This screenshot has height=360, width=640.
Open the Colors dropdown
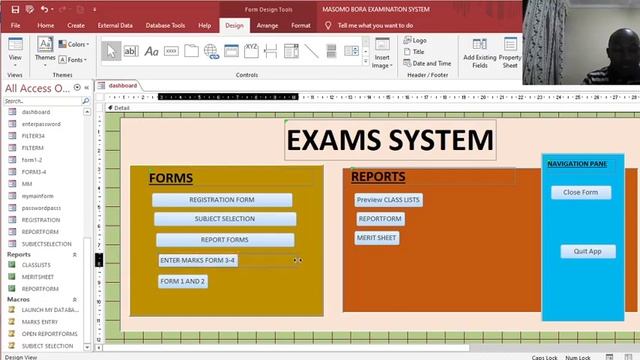[74, 44]
